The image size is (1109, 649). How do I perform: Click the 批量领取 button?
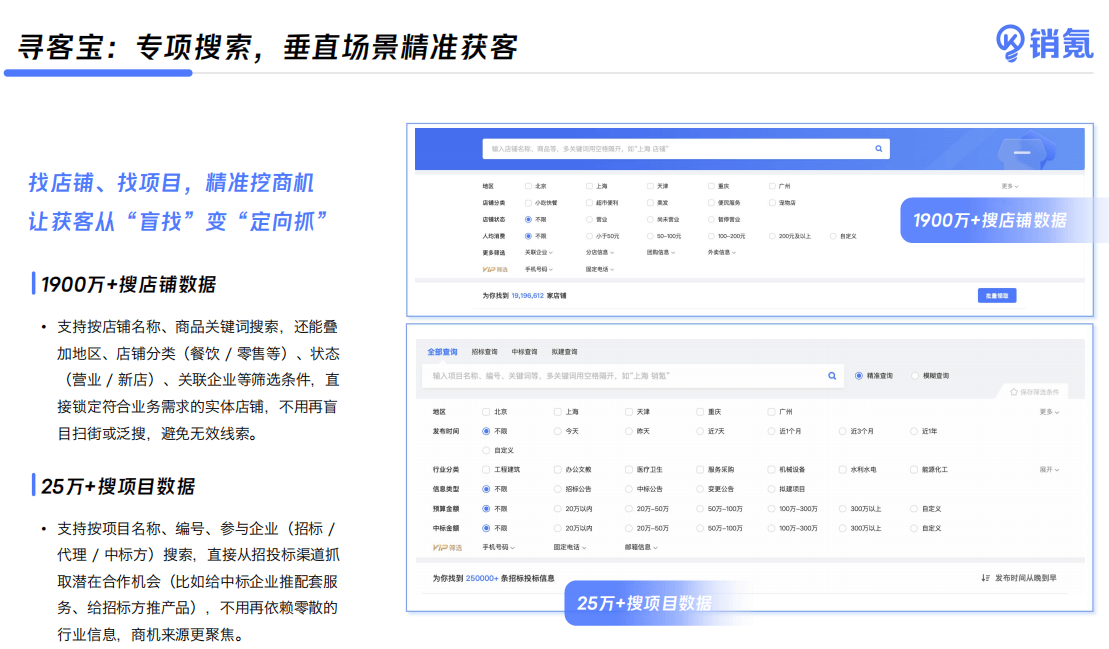[997, 296]
